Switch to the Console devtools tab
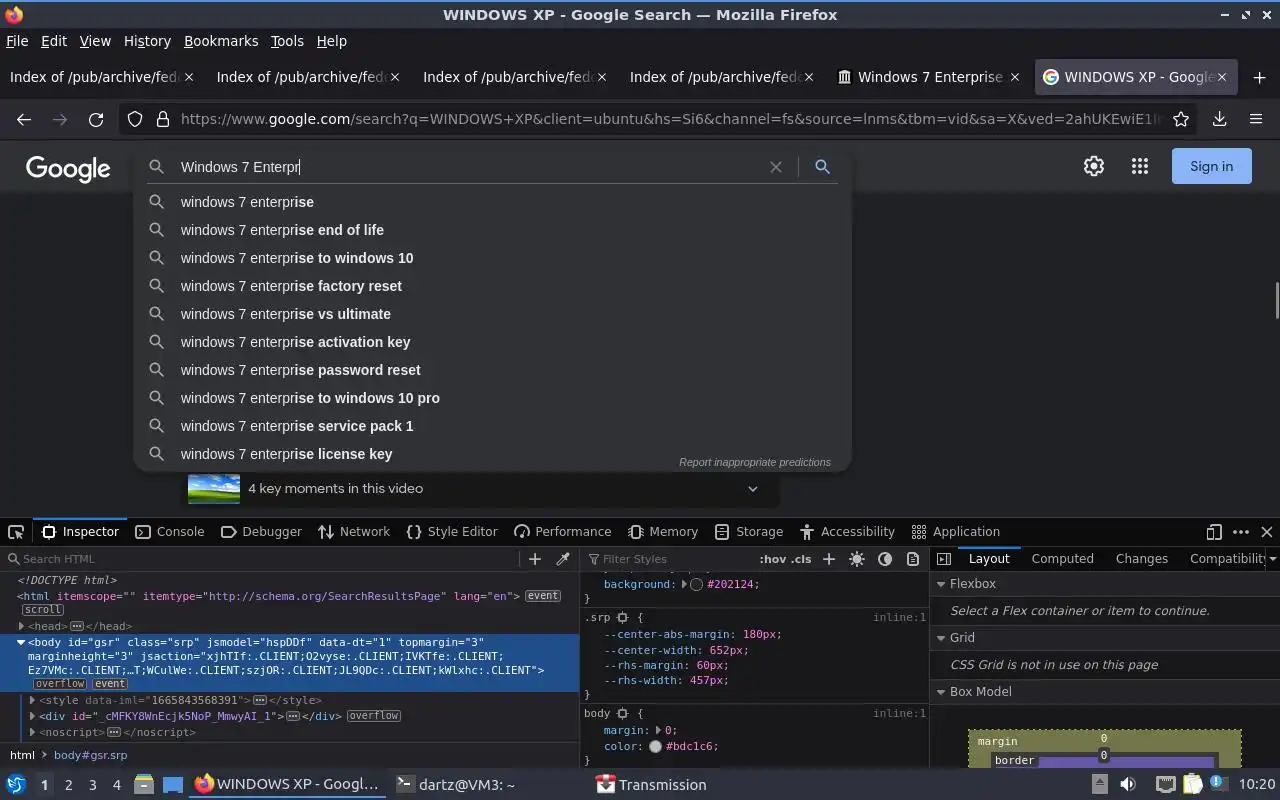 170,532
